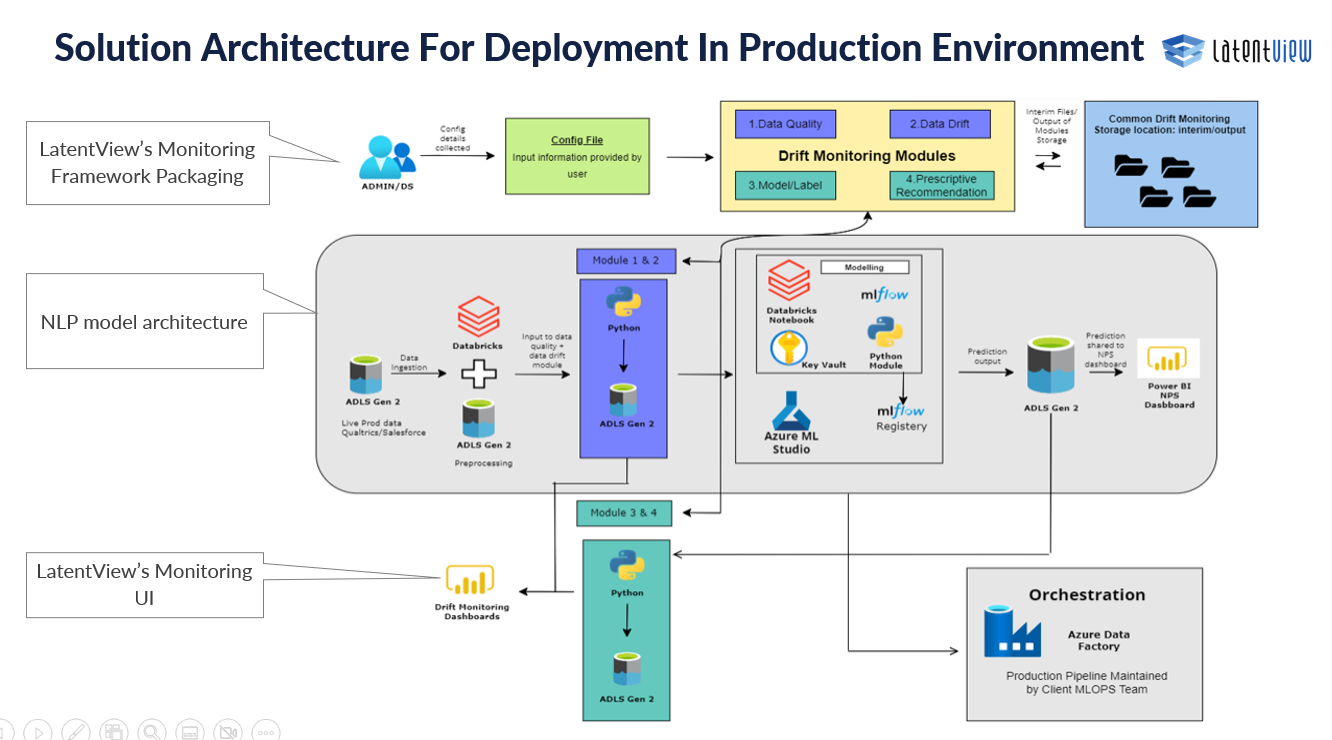Click the ADLS Gen 2 Preprocessing icon
Image resolution: width=1332 pixels, height=740 pixels.
coord(477,418)
